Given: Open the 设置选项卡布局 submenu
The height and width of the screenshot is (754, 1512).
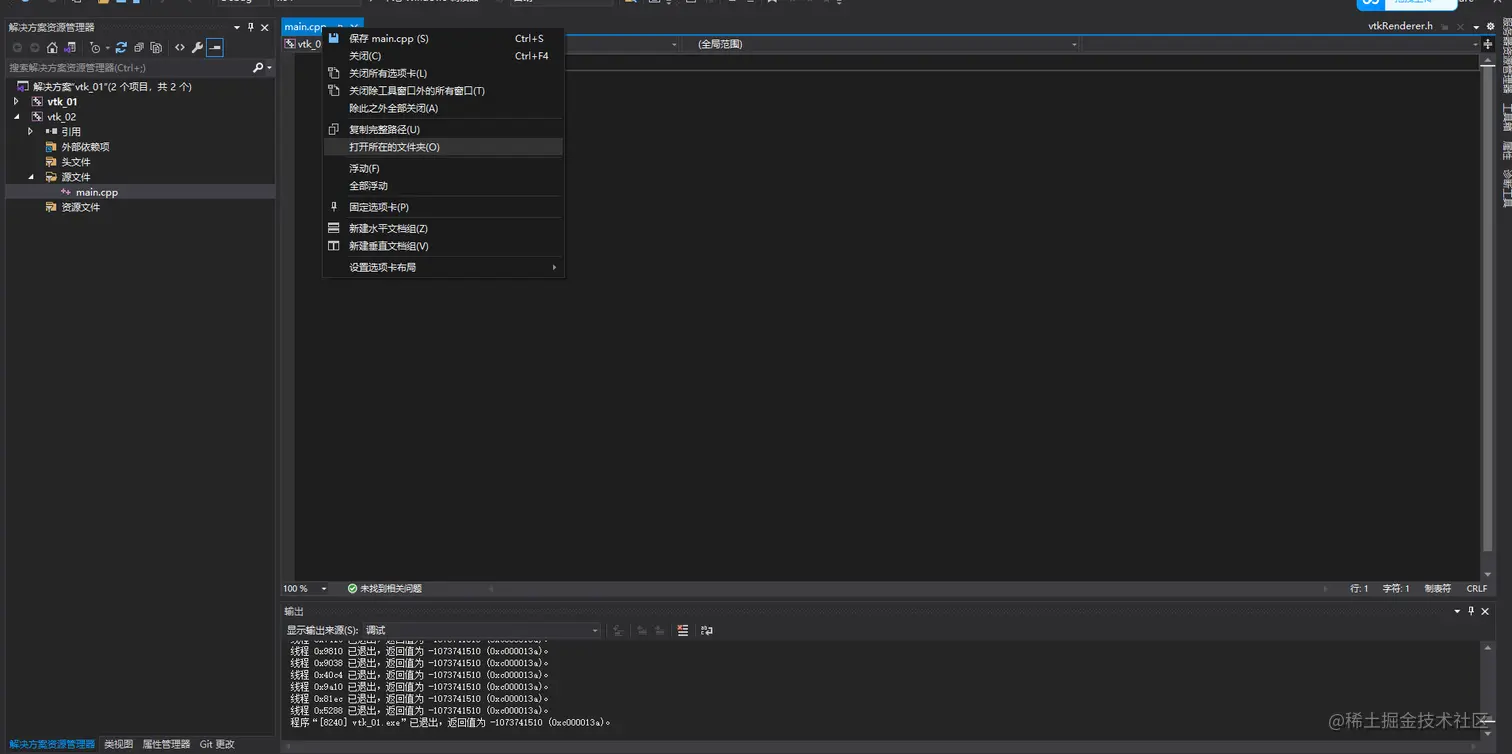Looking at the screenshot, I should click(443, 267).
